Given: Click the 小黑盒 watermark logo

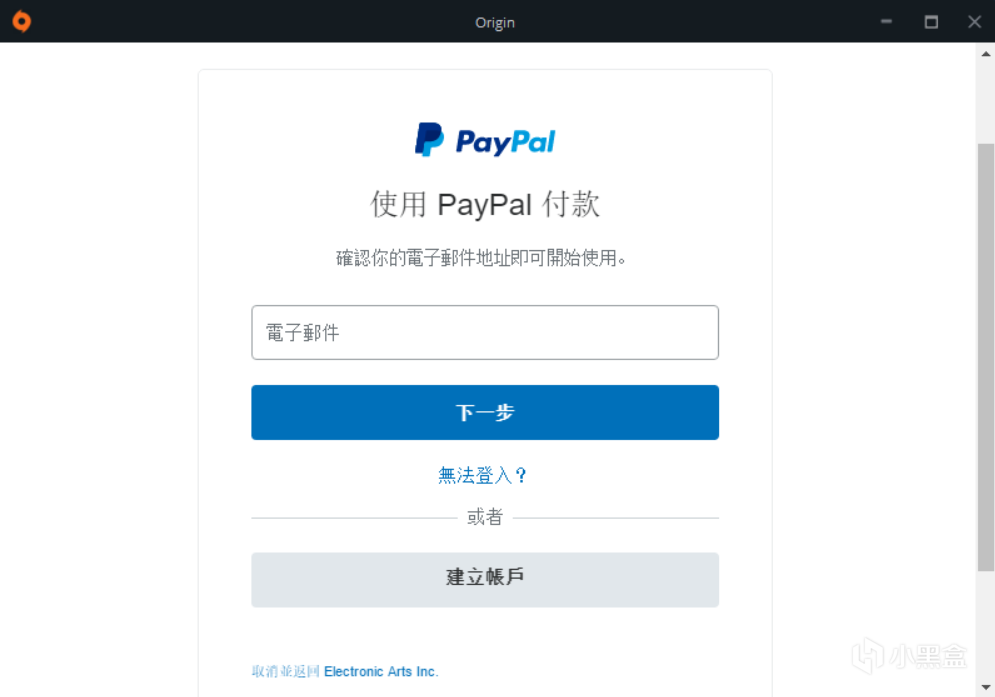Looking at the screenshot, I should pyautogui.click(x=910, y=656).
